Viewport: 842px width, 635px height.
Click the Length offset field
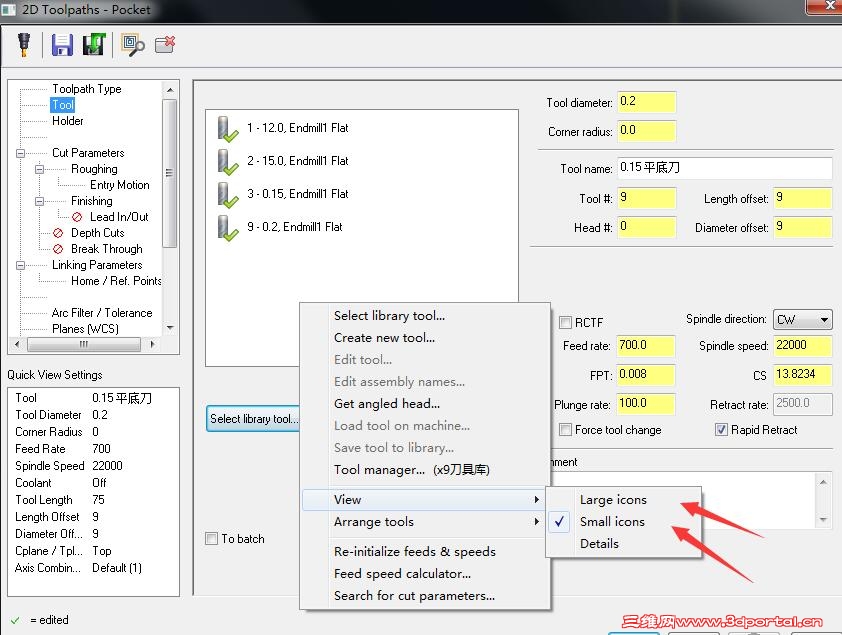[x=803, y=198]
